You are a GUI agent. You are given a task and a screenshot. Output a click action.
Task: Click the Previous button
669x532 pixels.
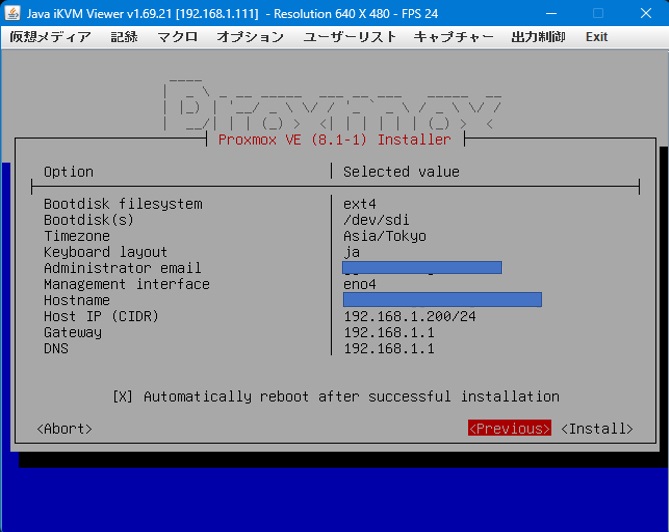pyautogui.click(x=509, y=428)
